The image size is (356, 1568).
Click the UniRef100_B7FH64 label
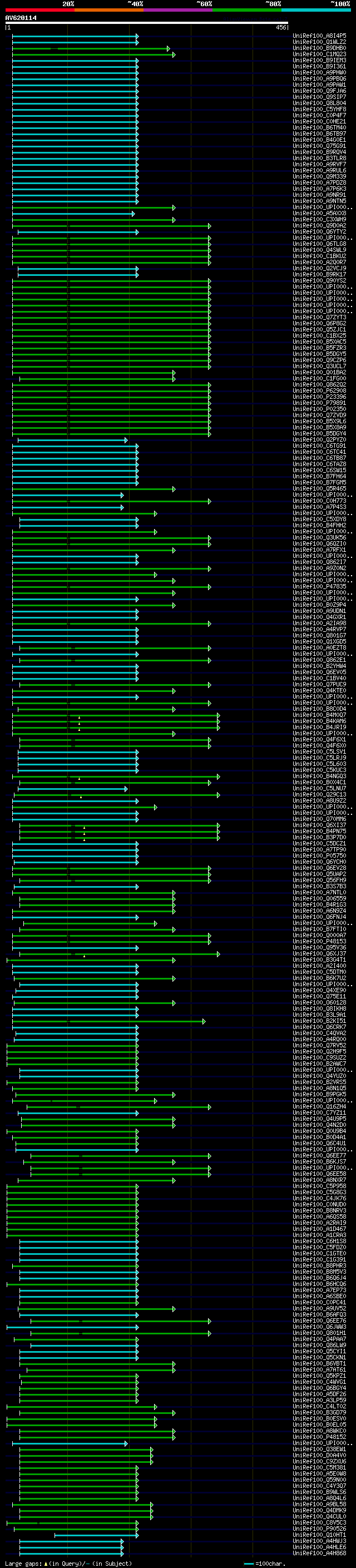tap(319, 476)
